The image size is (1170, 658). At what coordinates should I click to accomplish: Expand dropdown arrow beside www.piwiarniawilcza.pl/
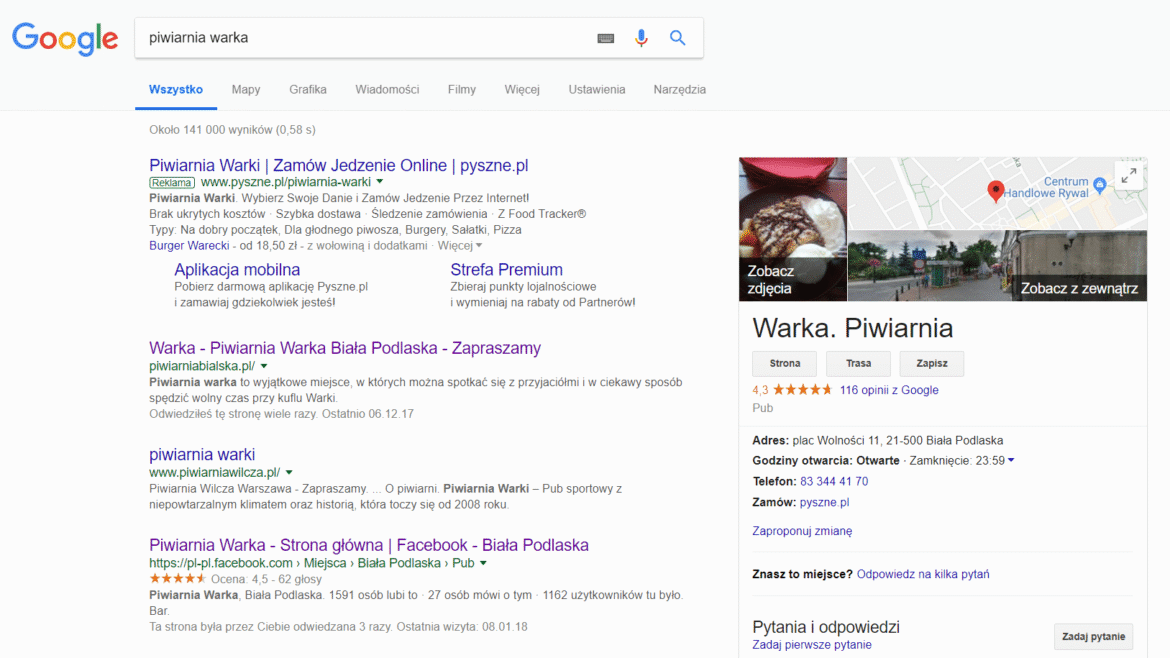[289, 472]
